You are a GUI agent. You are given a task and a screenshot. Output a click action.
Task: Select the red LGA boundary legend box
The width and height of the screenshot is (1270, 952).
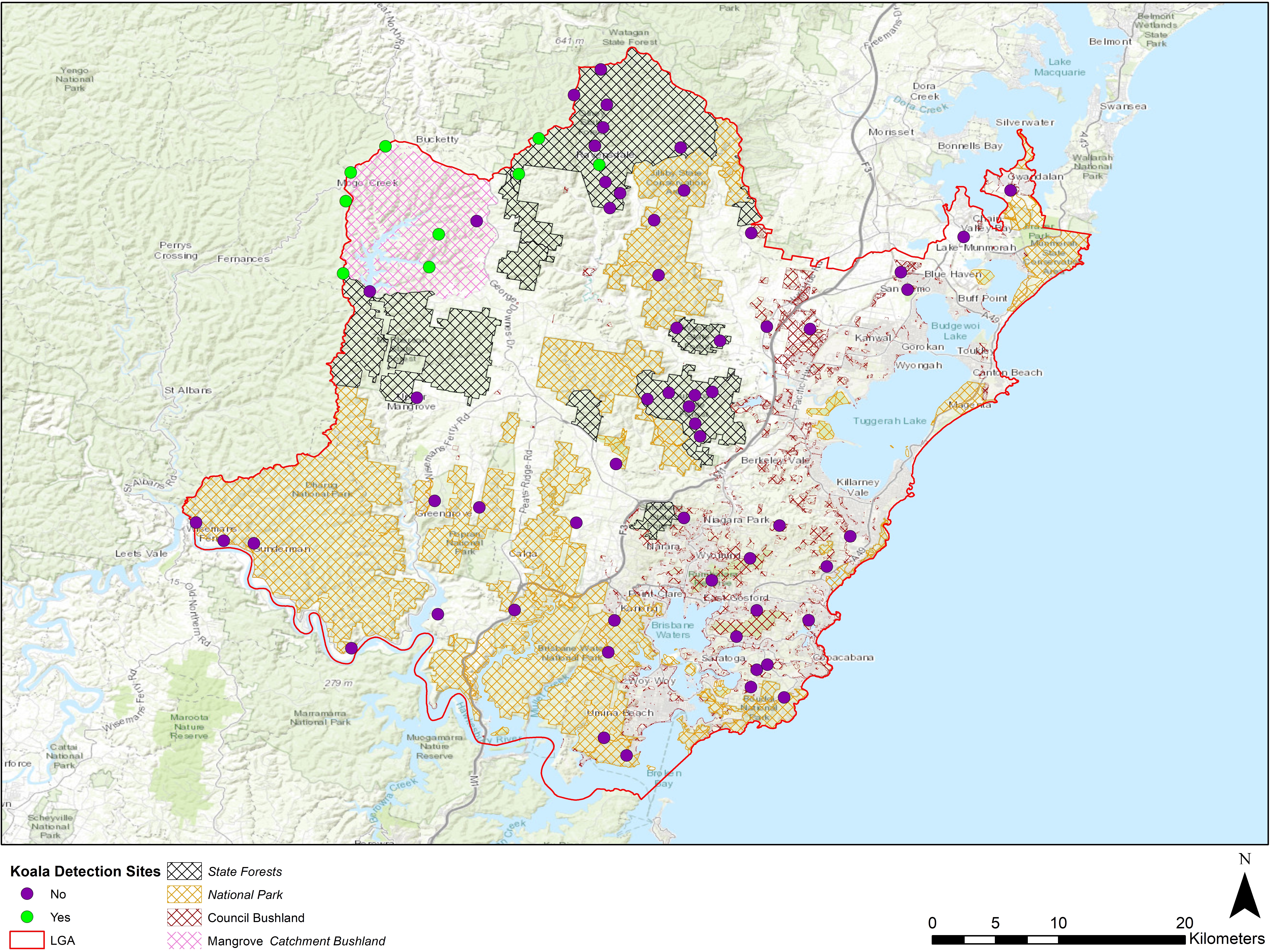pyautogui.click(x=27, y=940)
